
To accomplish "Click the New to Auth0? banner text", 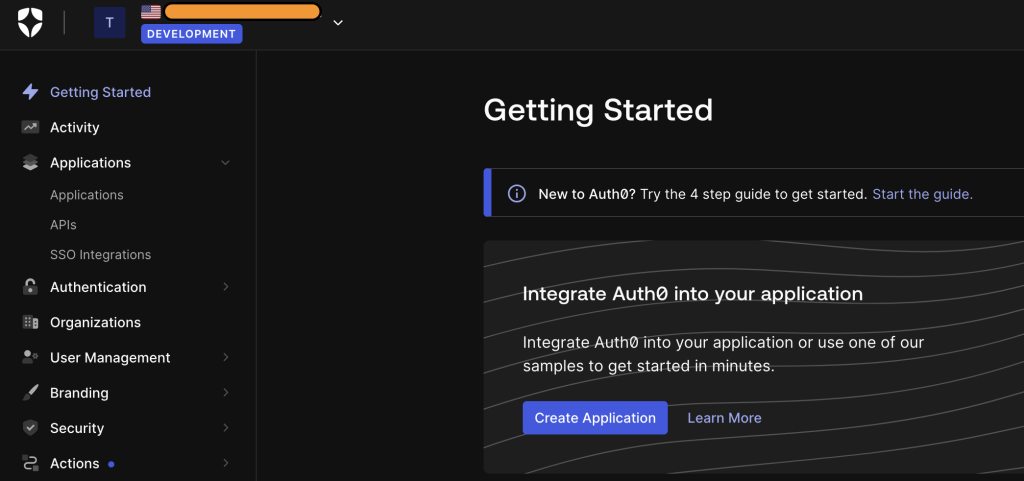I will click(586, 194).
